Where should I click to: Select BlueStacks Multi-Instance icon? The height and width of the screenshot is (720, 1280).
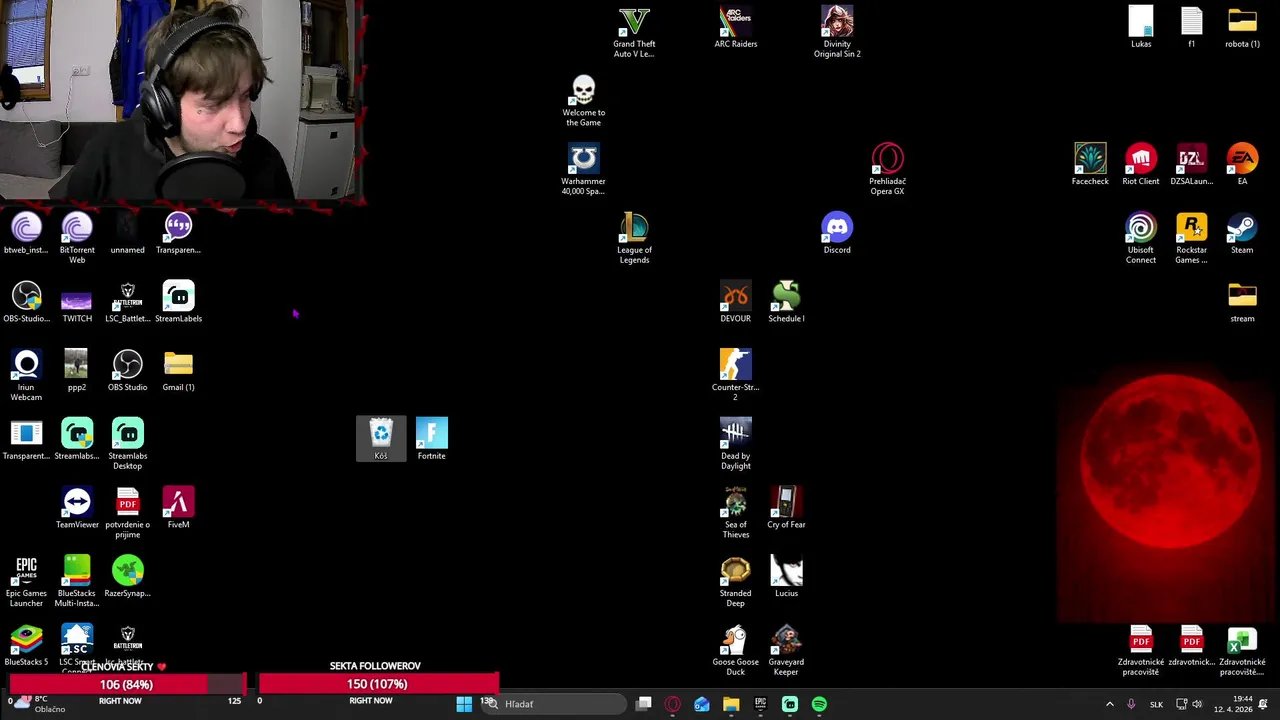pos(77,582)
